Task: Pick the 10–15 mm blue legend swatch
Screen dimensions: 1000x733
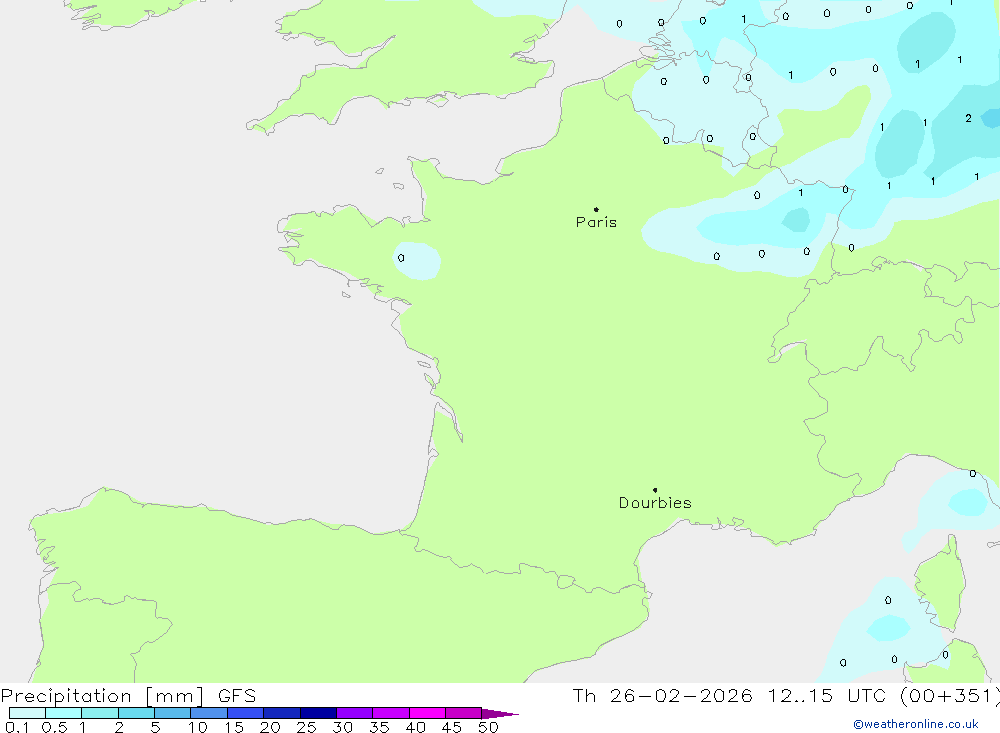Action: (209, 713)
